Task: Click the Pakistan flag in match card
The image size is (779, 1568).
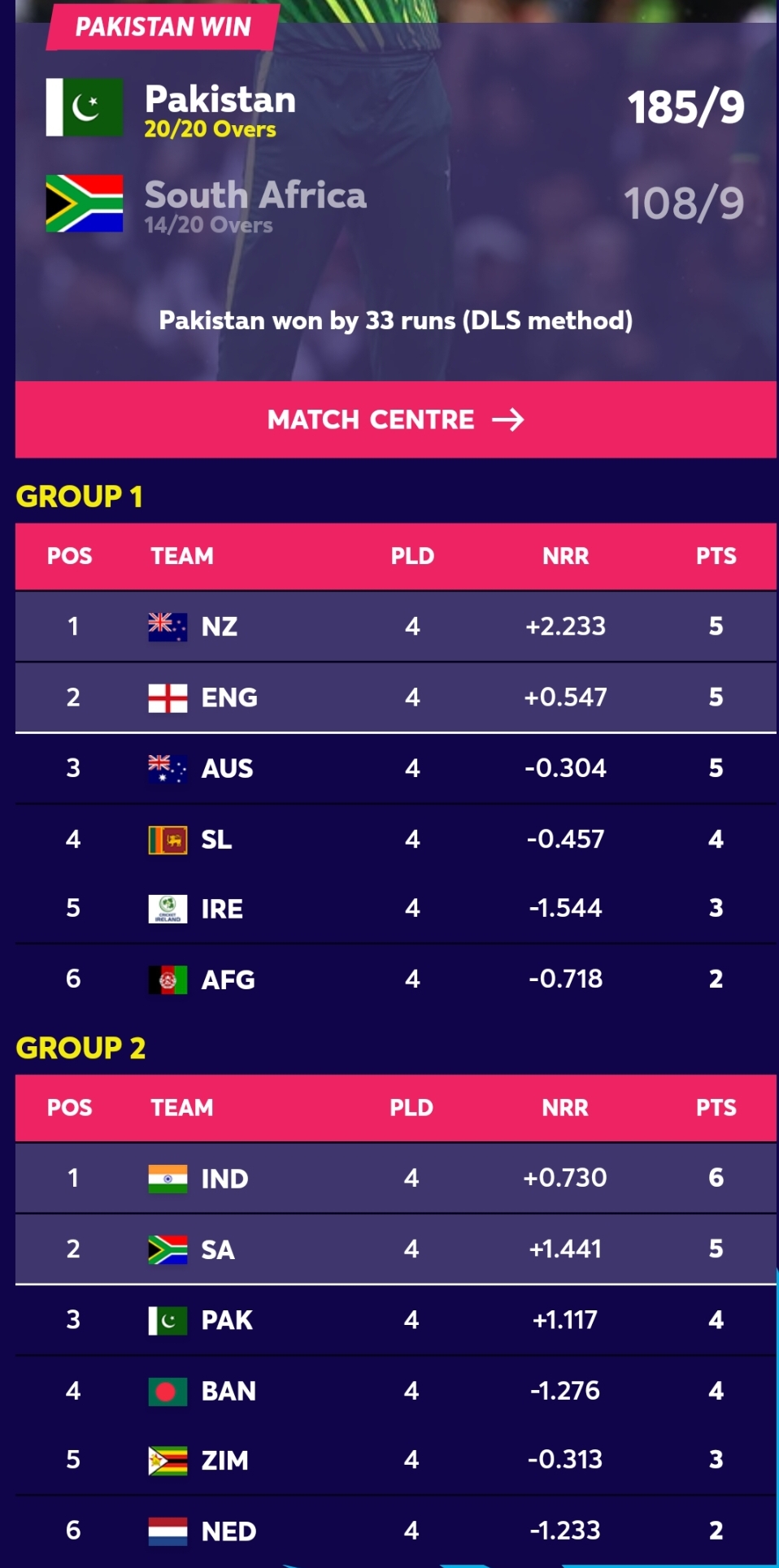Action: click(x=85, y=107)
